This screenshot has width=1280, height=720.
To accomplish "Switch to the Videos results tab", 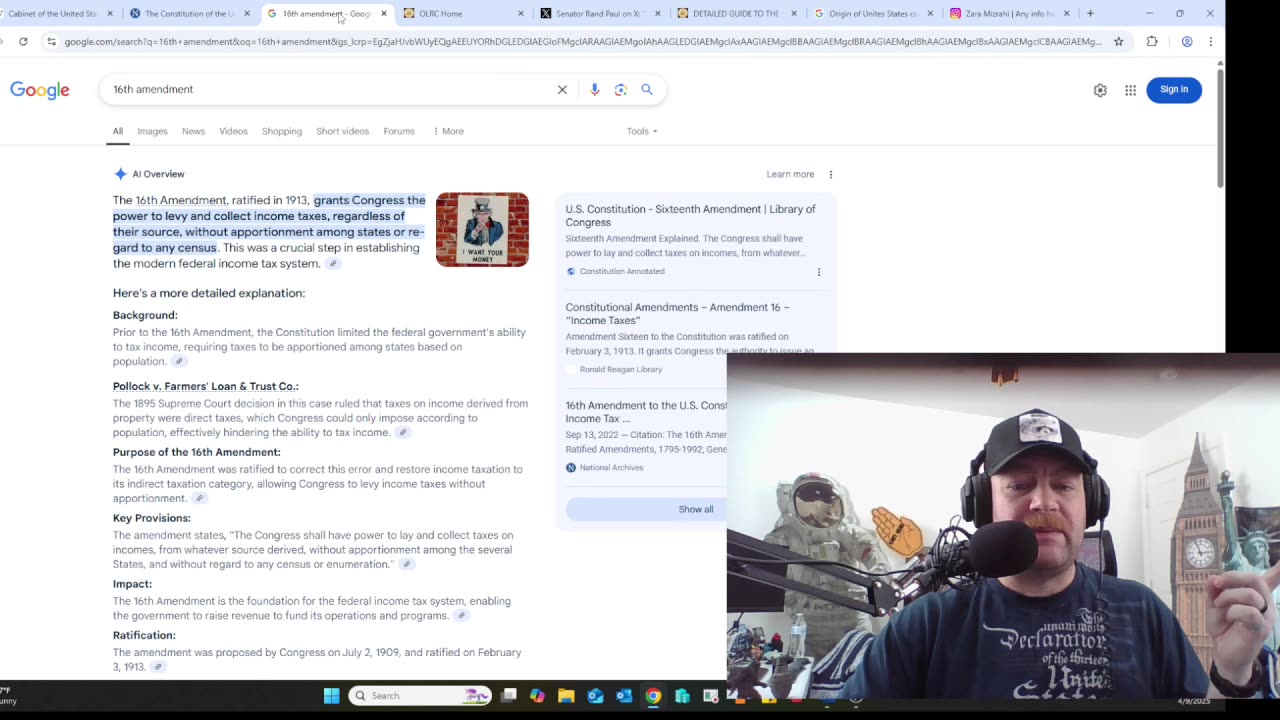I will (x=233, y=131).
